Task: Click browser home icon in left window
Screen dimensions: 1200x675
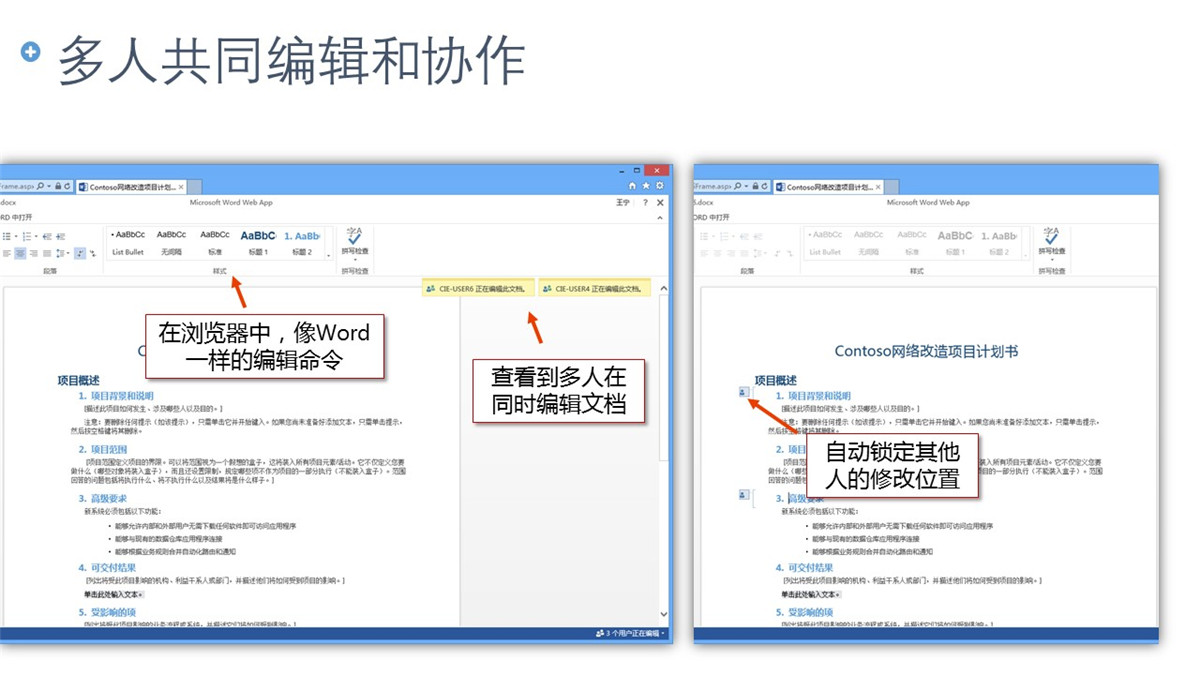Action: [632, 186]
